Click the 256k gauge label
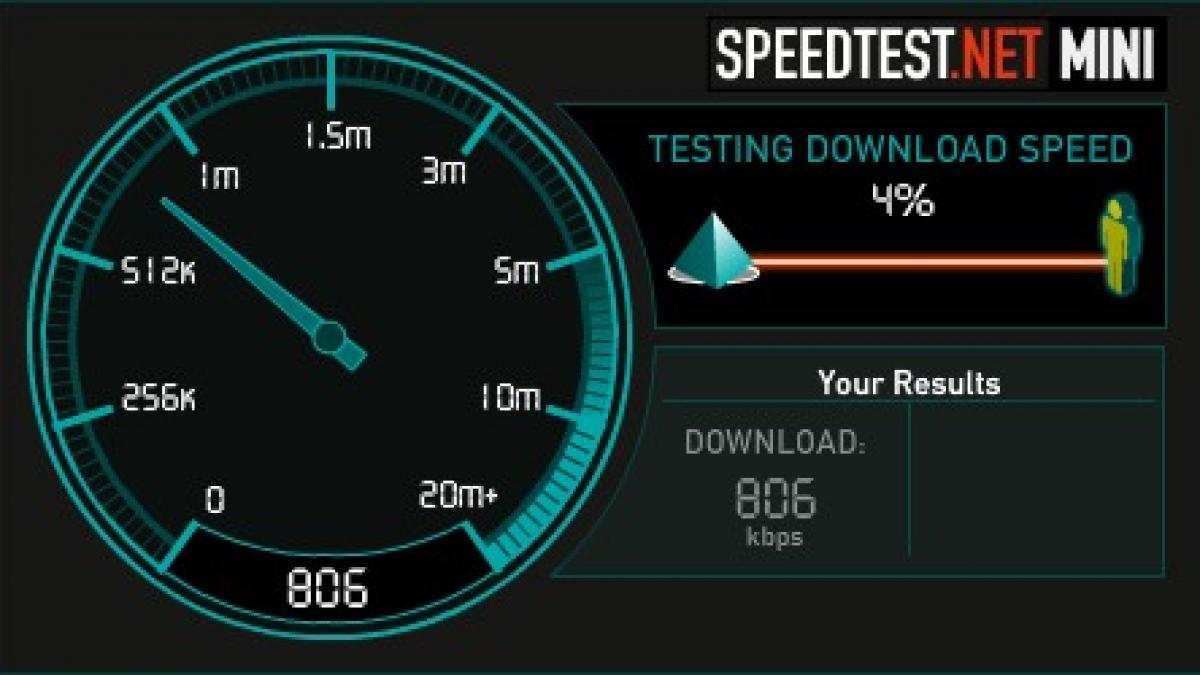 [158, 398]
